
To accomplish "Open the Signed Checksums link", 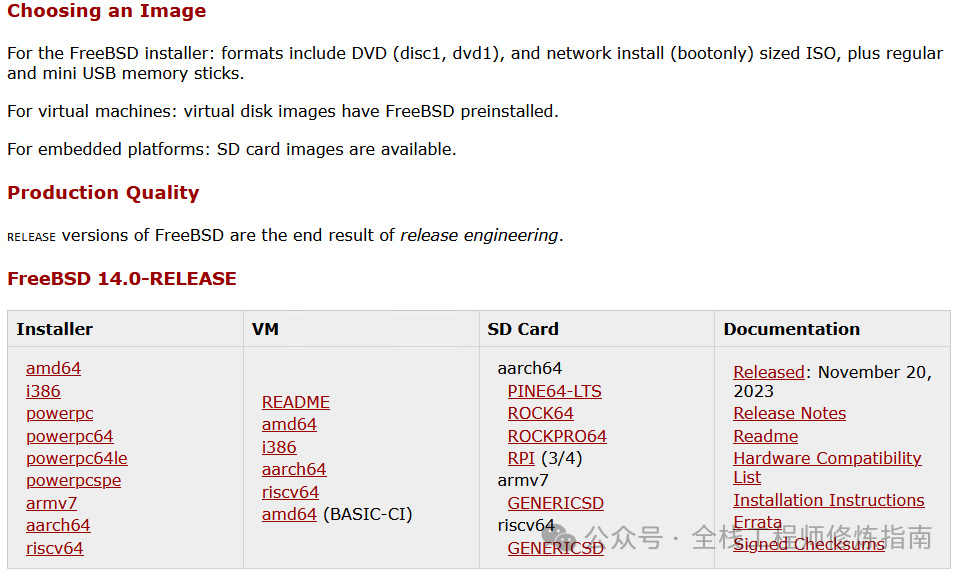I will [808, 544].
